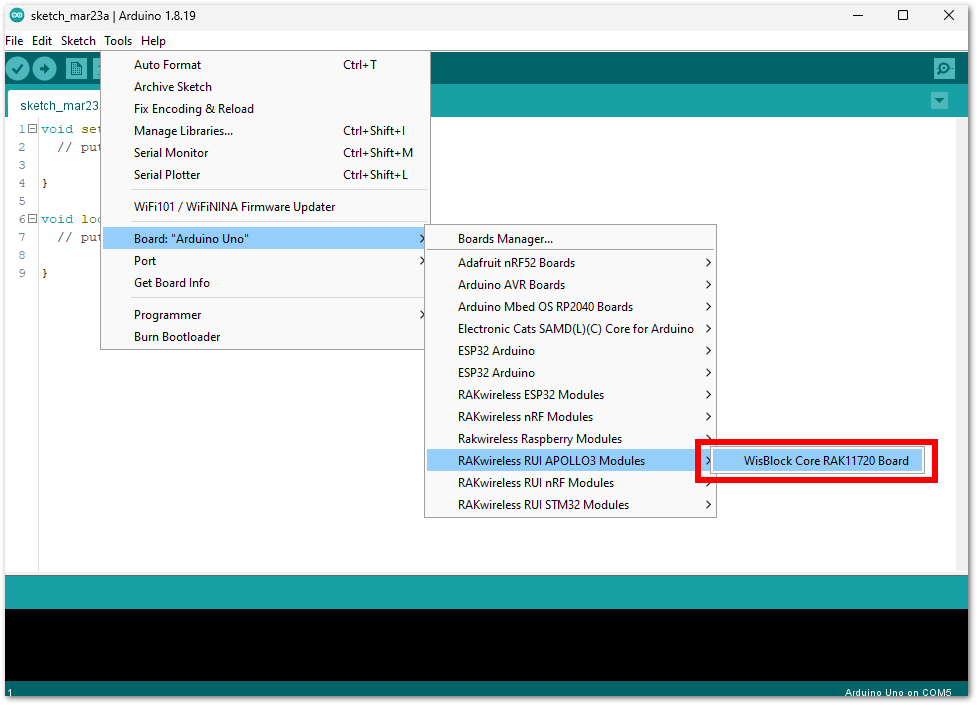The image size is (977, 705).
Task: Expand Arduino Mbed OS RP2040 Boards
Action: click(570, 307)
